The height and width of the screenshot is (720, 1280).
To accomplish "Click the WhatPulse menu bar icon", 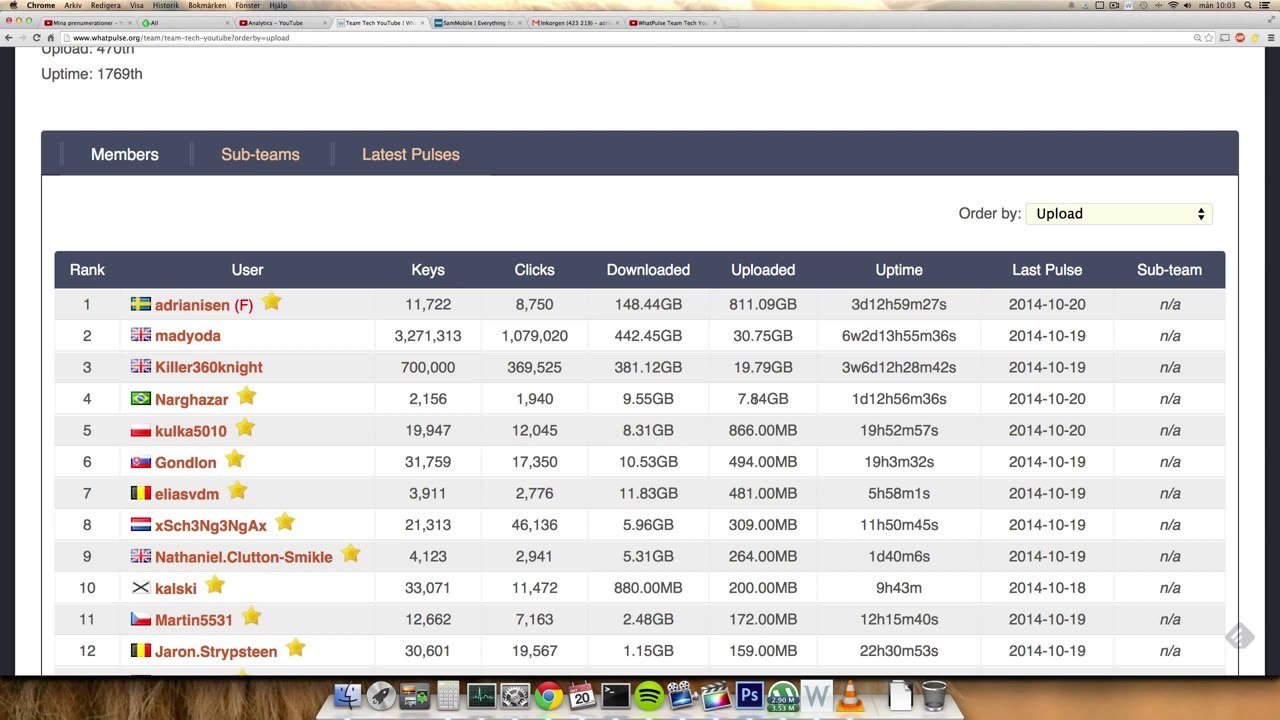I will click(x=1129, y=5).
